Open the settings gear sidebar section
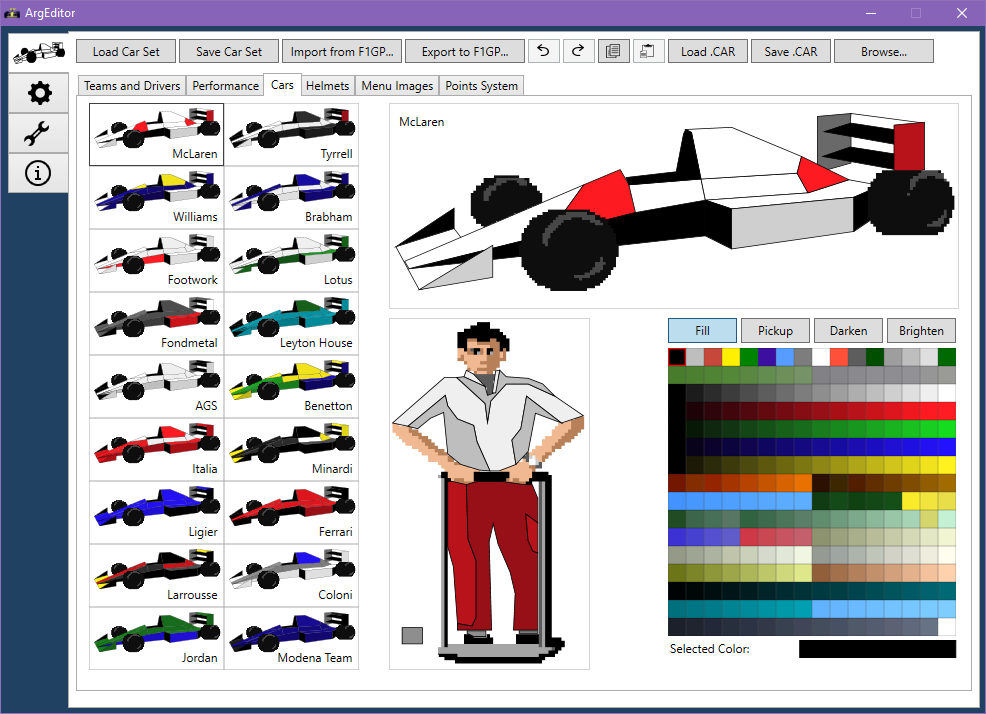The width and height of the screenshot is (986, 714). click(38, 93)
